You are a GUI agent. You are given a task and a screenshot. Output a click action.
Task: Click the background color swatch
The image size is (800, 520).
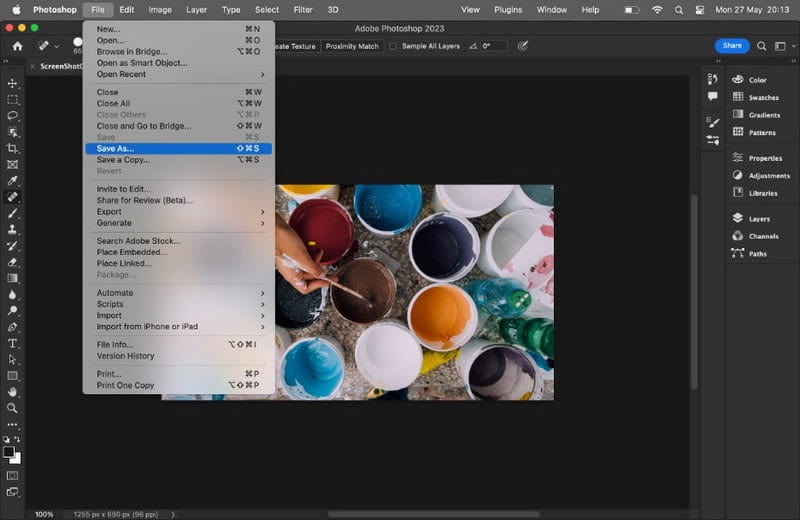pos(17,459)
